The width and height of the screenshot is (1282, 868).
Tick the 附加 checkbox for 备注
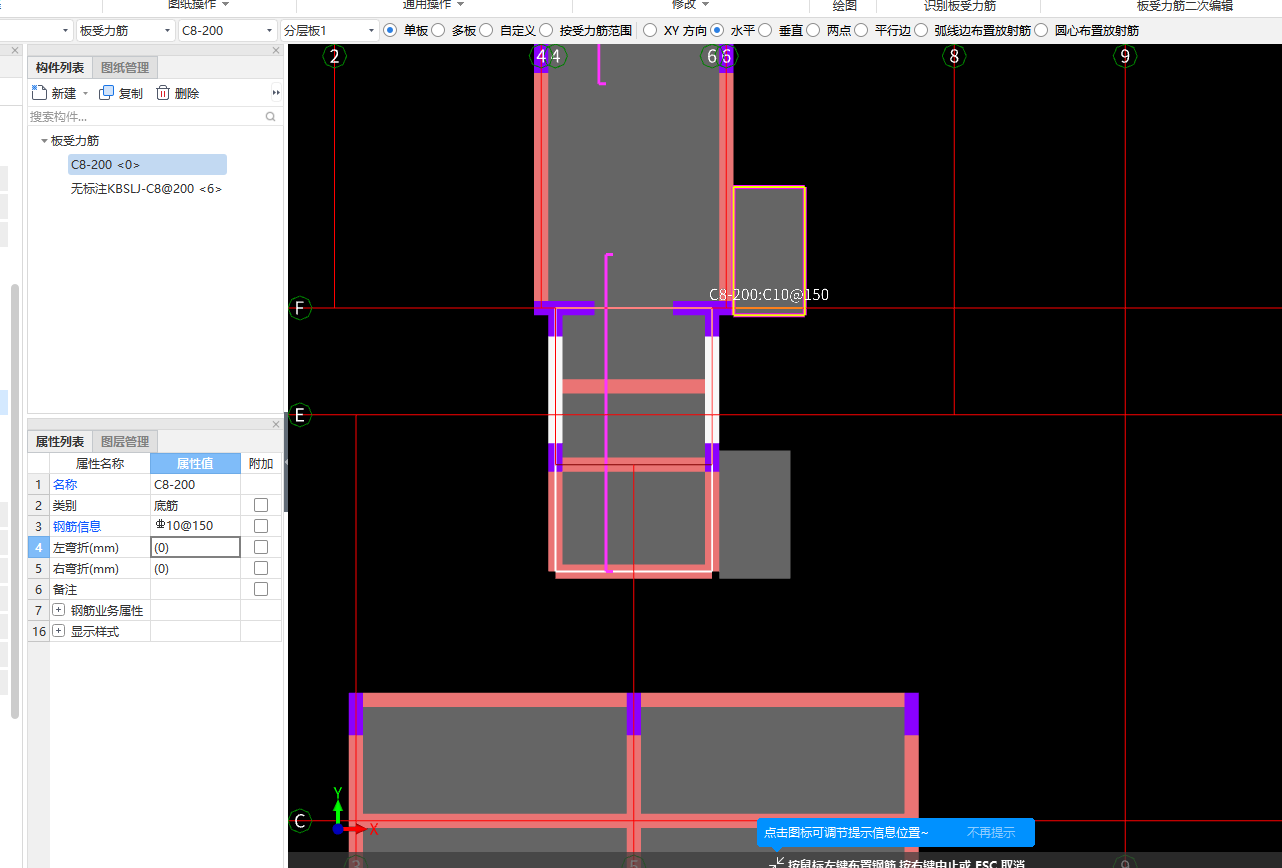coord(261,589)
